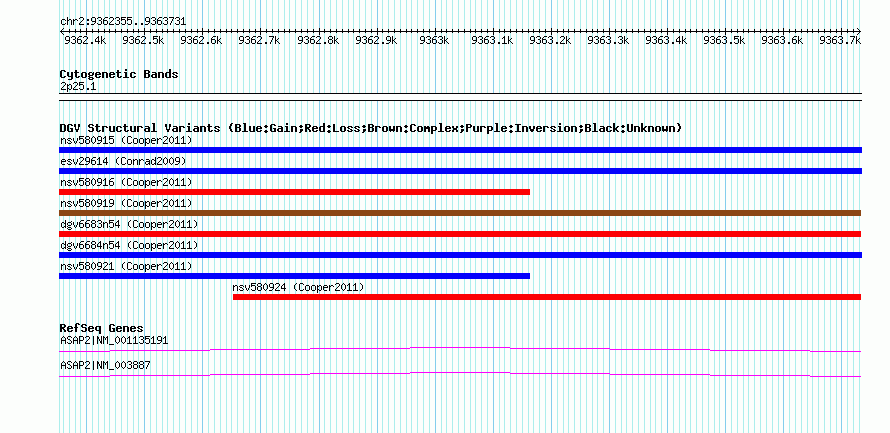Image resolution: width=890 pixels, height=433 pixels.
Task: Click the 9363.2k ruler tick label
Action: point(551,40)
